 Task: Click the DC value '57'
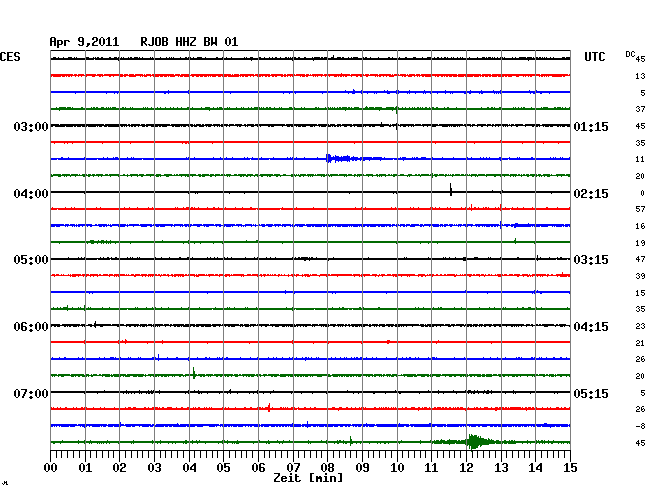[x=640, y=209]
